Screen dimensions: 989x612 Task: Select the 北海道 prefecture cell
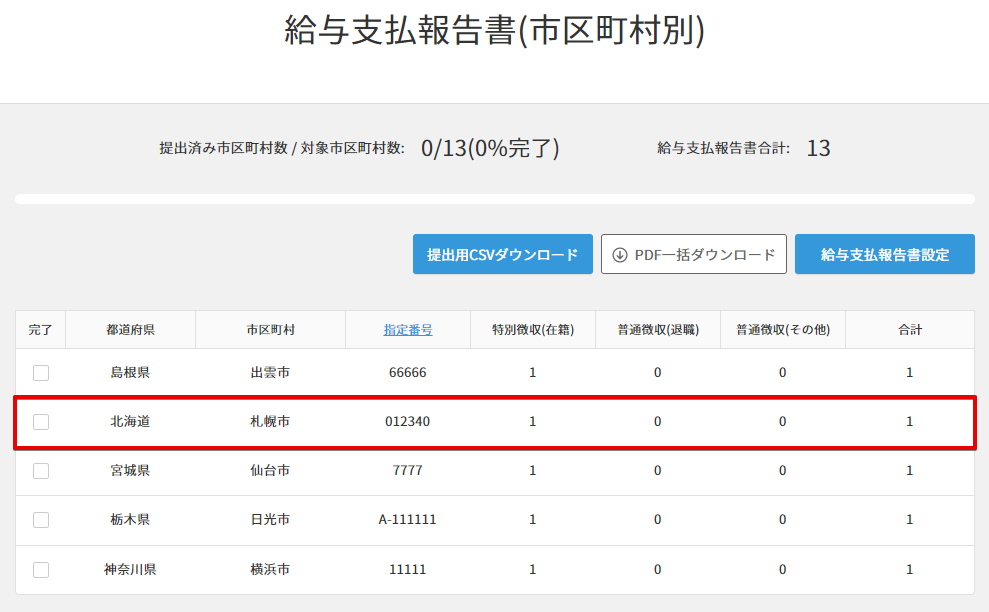130,422
